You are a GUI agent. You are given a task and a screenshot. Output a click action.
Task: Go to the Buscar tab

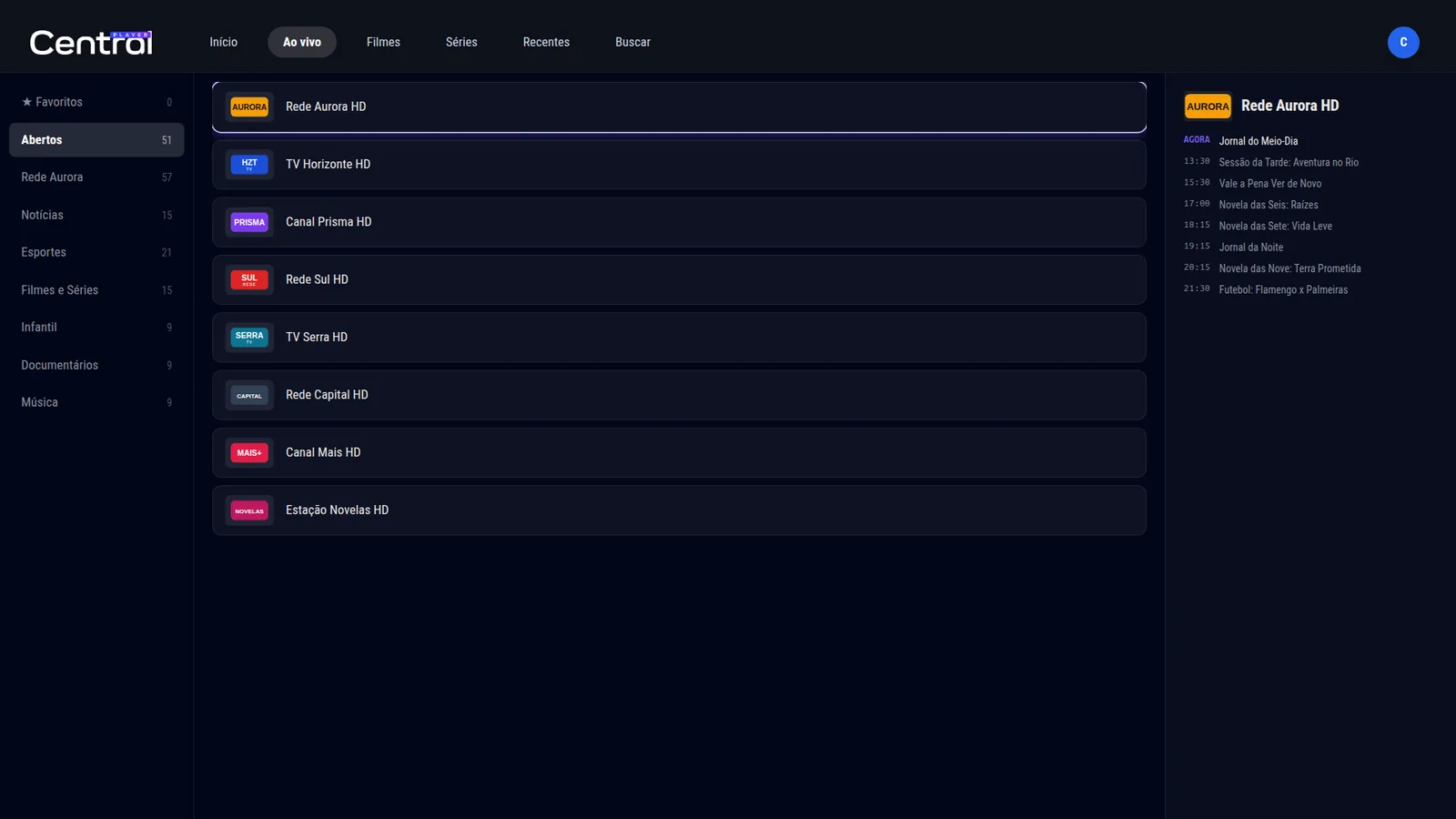[632, 42]
